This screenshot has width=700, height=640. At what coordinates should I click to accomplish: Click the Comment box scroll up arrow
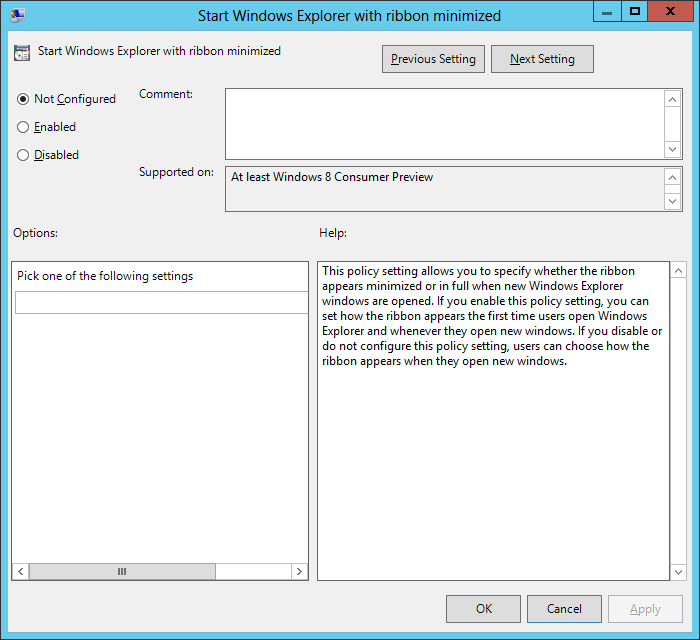click(673, 99)
